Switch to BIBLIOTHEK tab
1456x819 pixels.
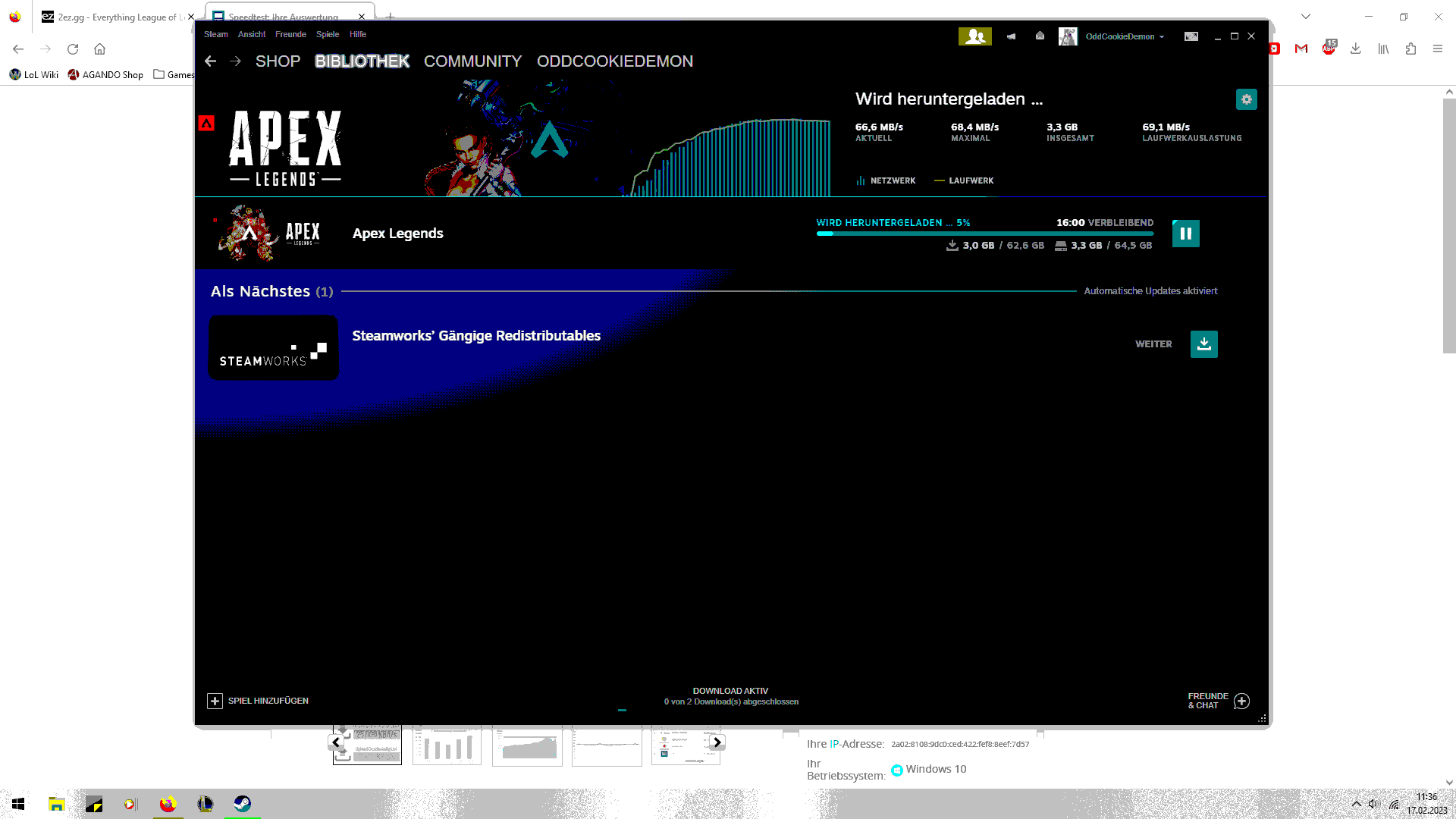[362, 61]
